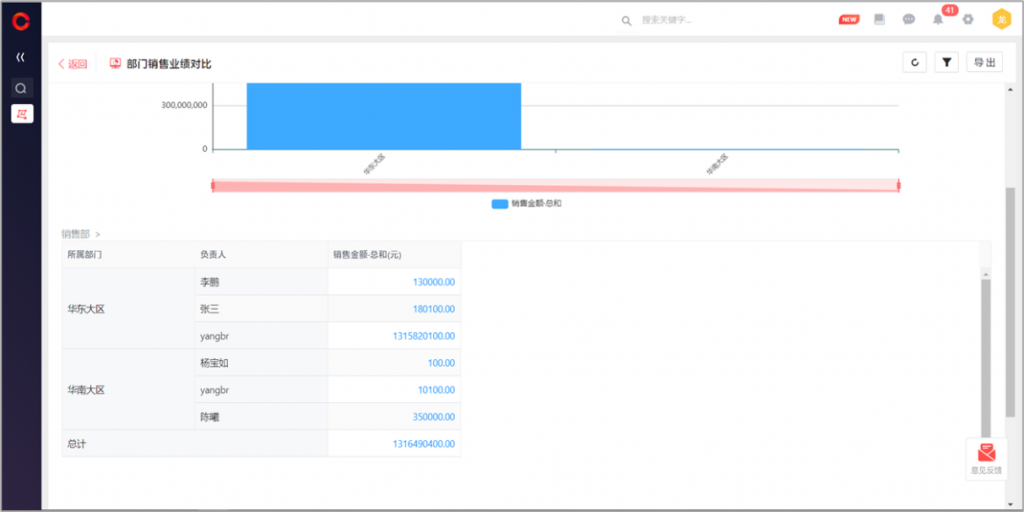Collapse the sidebar with double-chevron icon

[x=21, y=57]
